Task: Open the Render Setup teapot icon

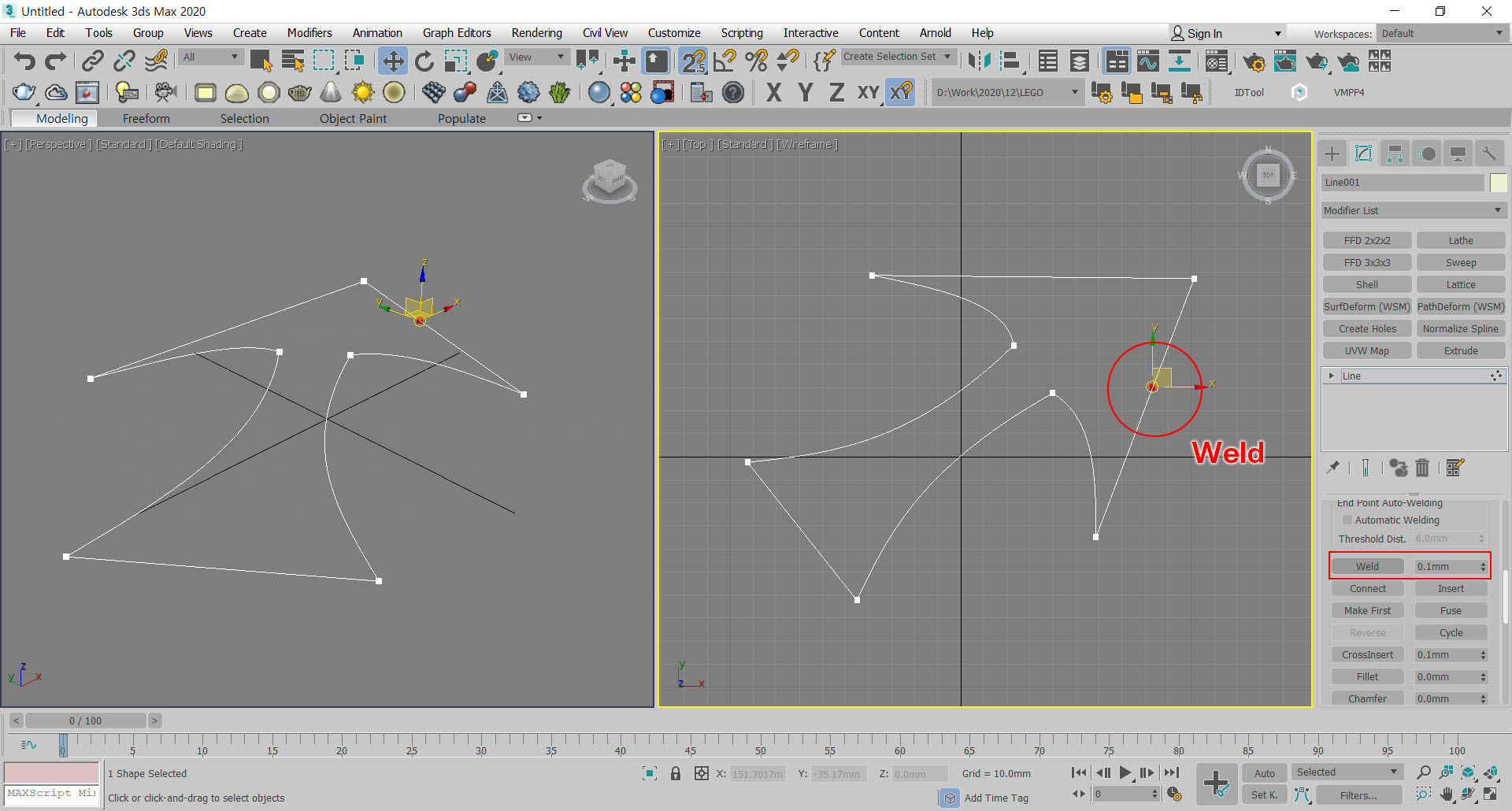Action: (1254, 61)
